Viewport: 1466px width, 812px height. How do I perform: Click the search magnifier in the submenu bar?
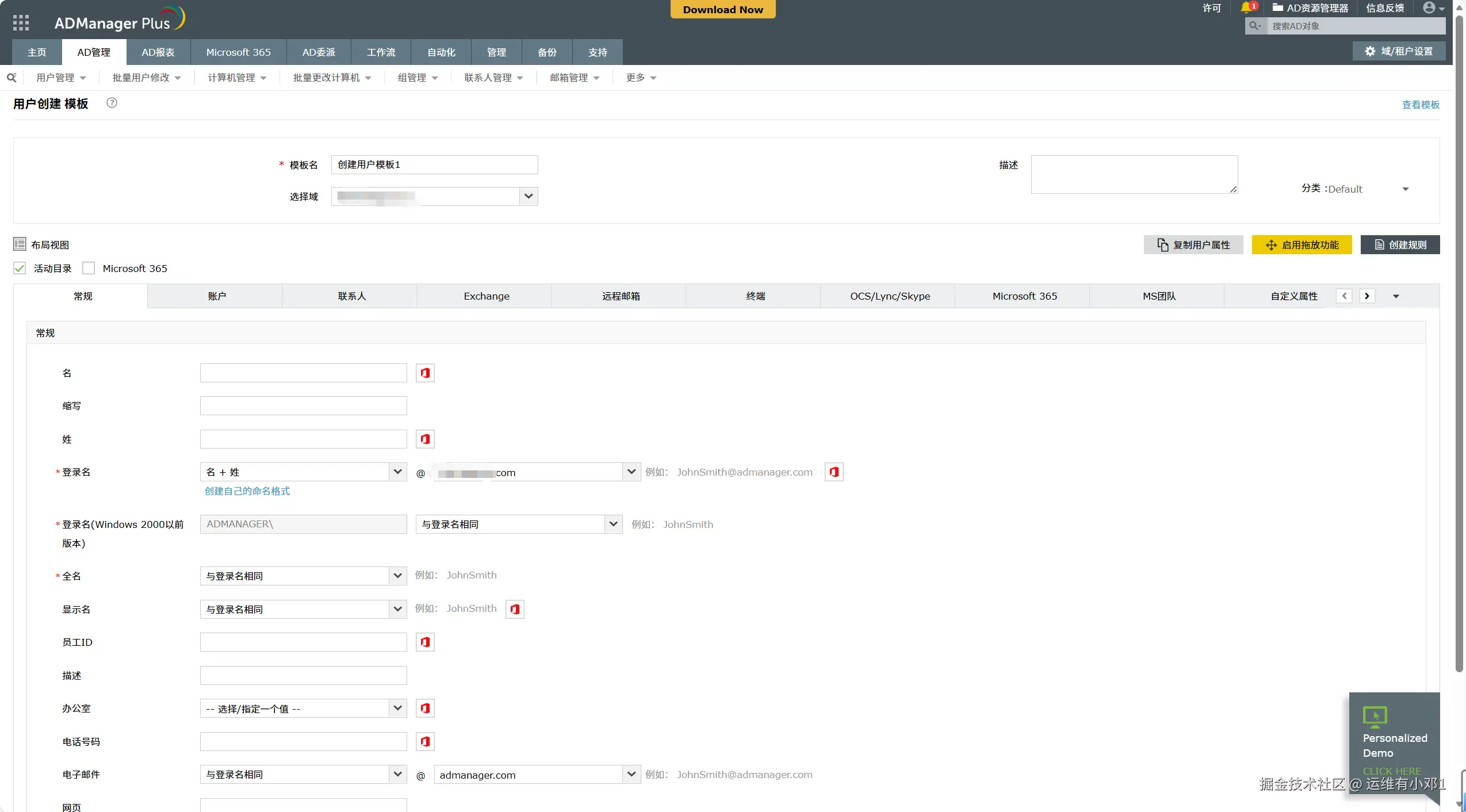pyautogui.click(x=11, y=78)
